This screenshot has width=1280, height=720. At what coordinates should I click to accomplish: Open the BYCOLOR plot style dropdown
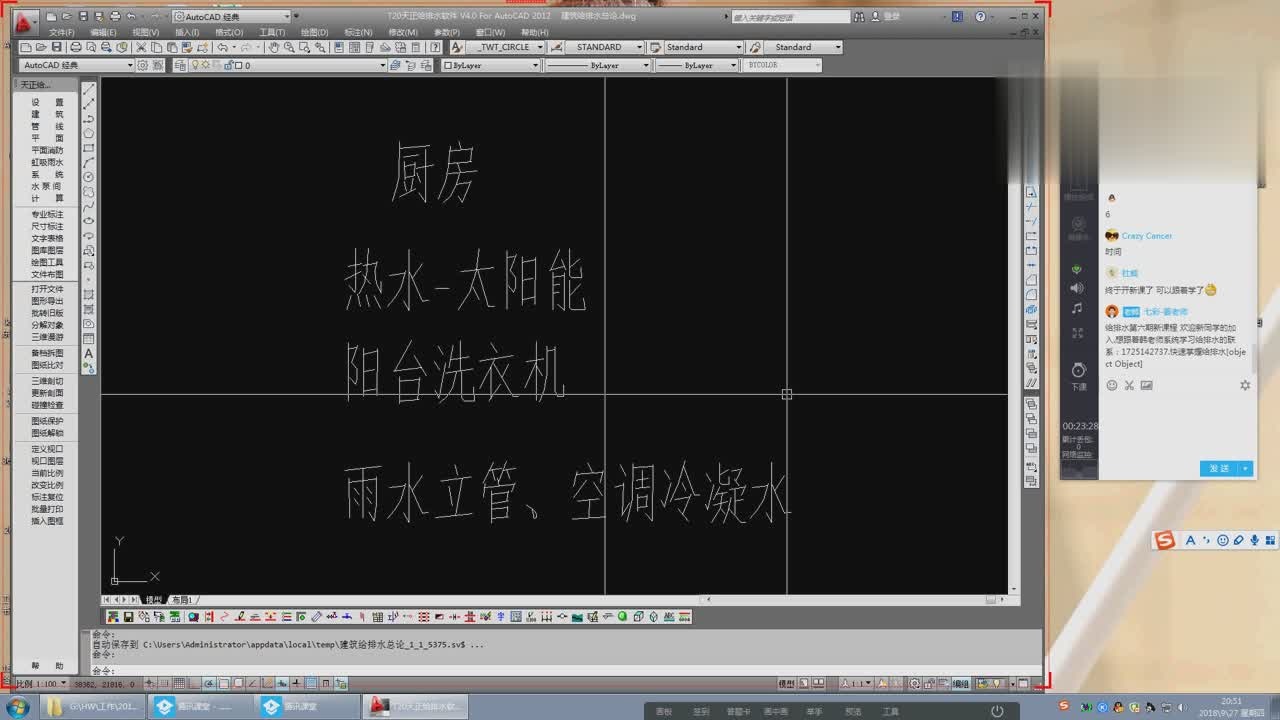(817, 65)
